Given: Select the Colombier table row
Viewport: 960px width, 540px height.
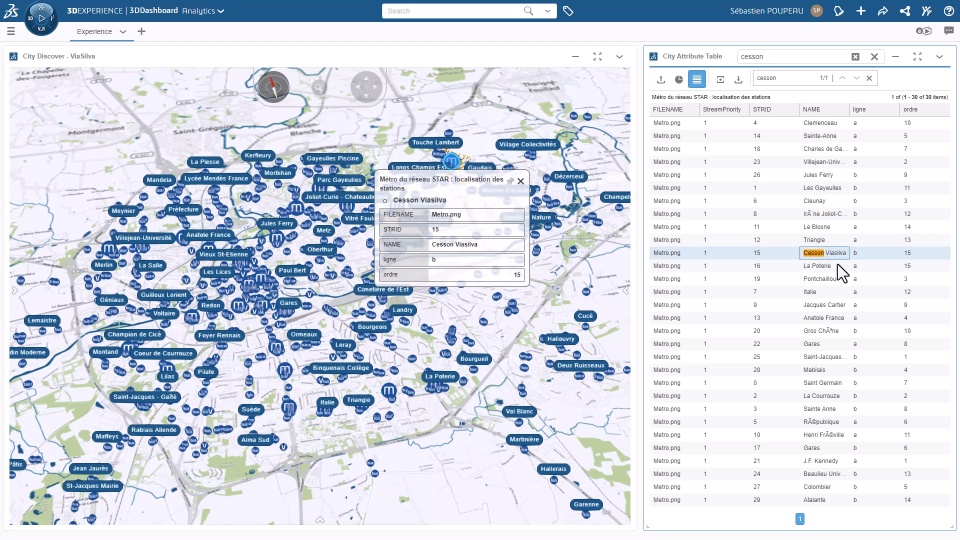Looking at the screenshot, I should pos(800,487).
